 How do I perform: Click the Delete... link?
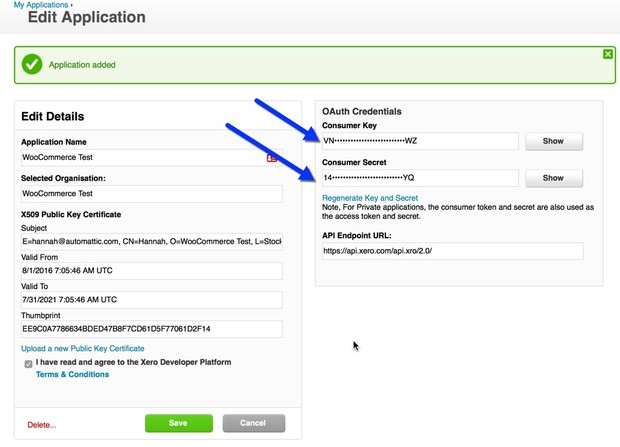(42, 425)
